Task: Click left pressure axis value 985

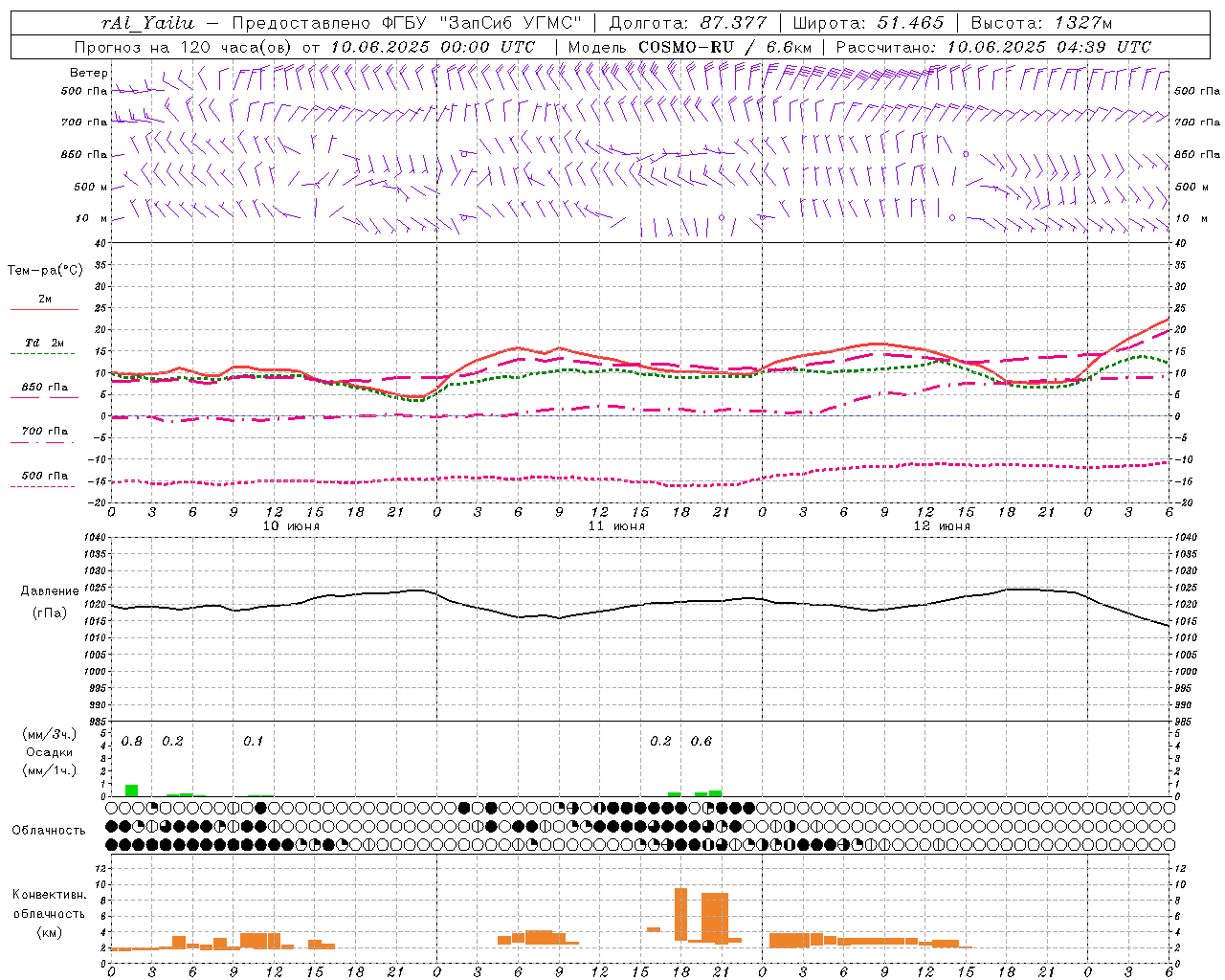Action: click(96, 722)
